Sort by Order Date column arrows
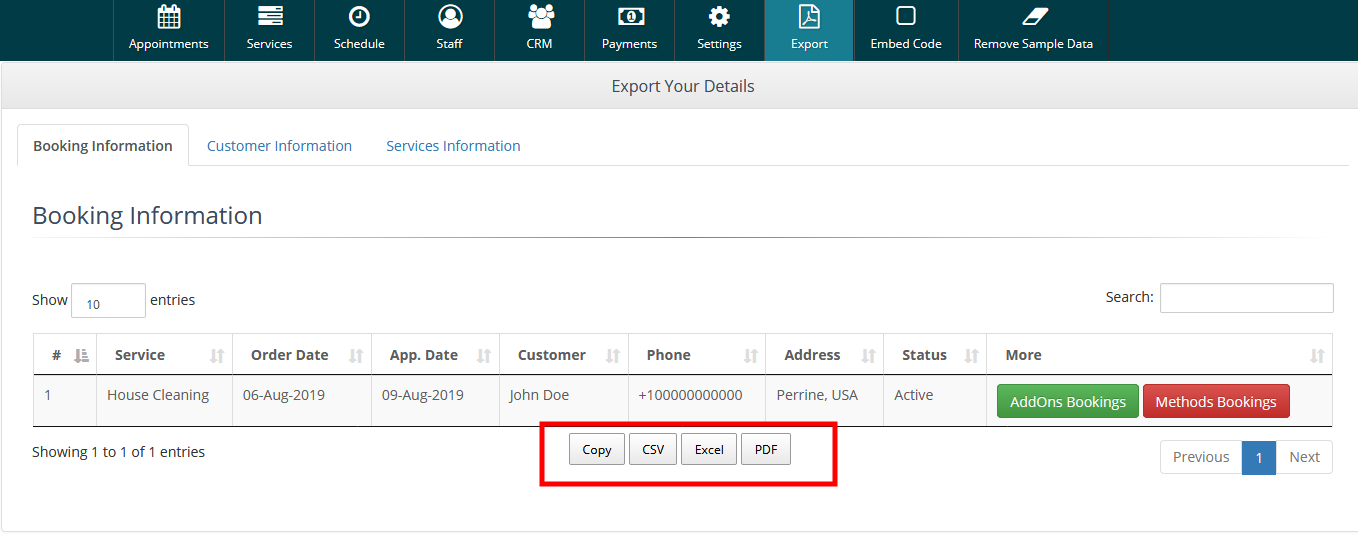Screen dimensions: 1358x550 pyautogui.click(x=355, y=356)
